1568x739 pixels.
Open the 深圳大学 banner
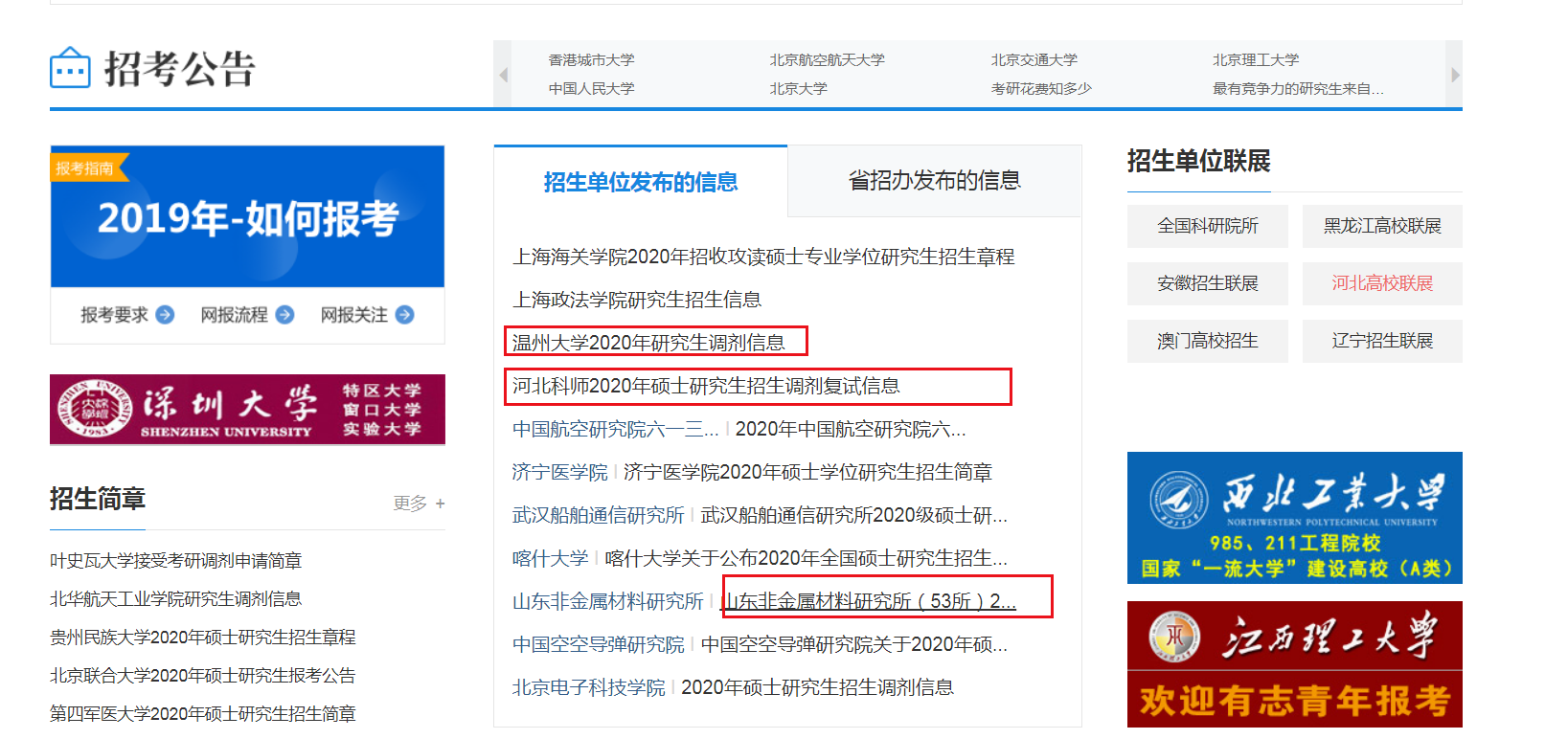click(x=247, y=410)
